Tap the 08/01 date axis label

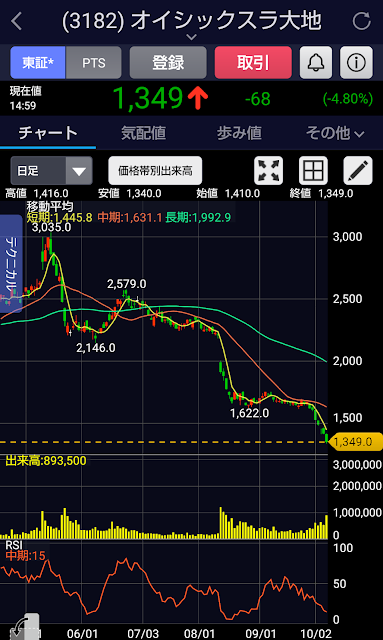pos(199,633)
